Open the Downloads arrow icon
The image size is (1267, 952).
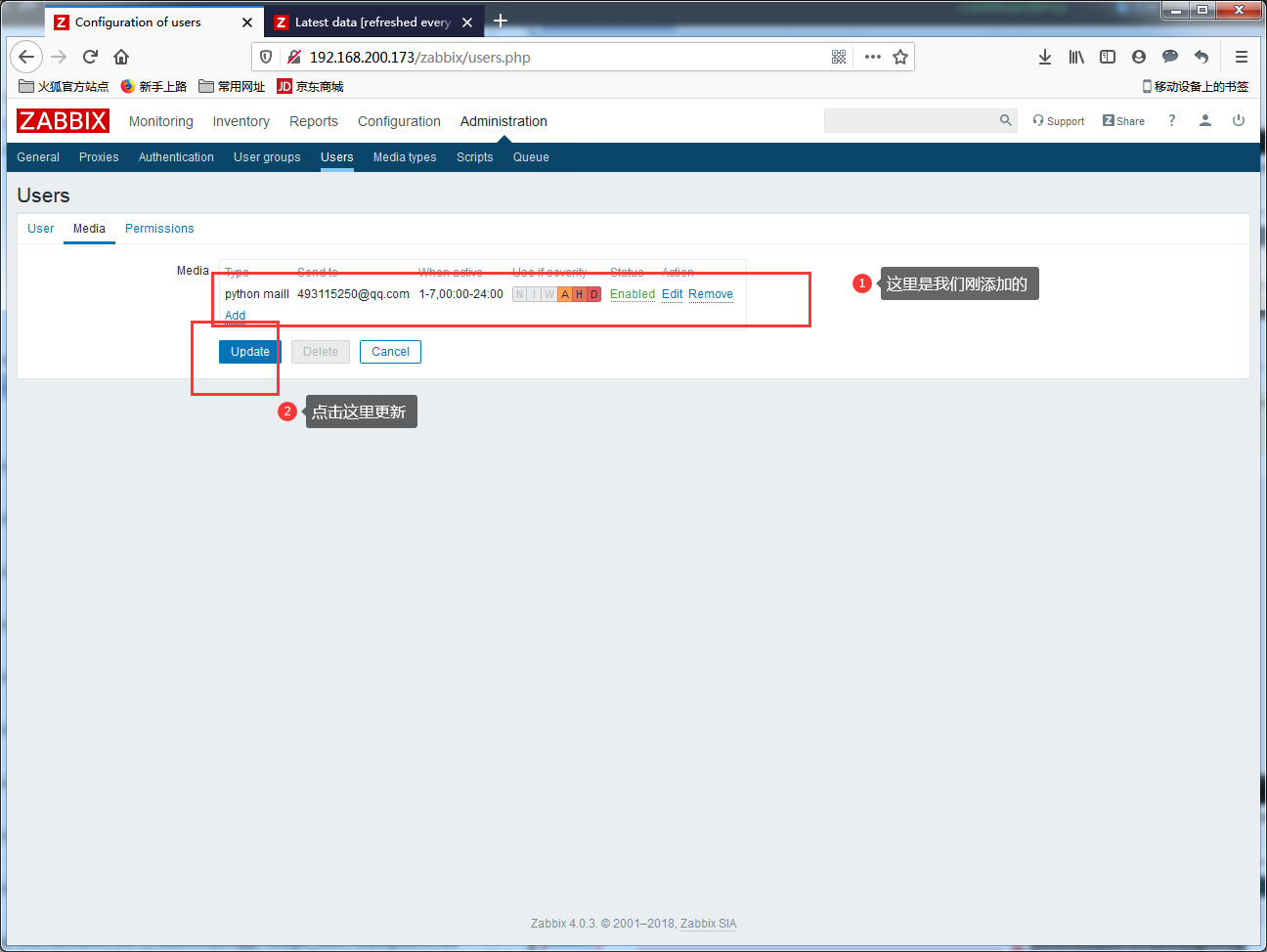point(1045,57)
